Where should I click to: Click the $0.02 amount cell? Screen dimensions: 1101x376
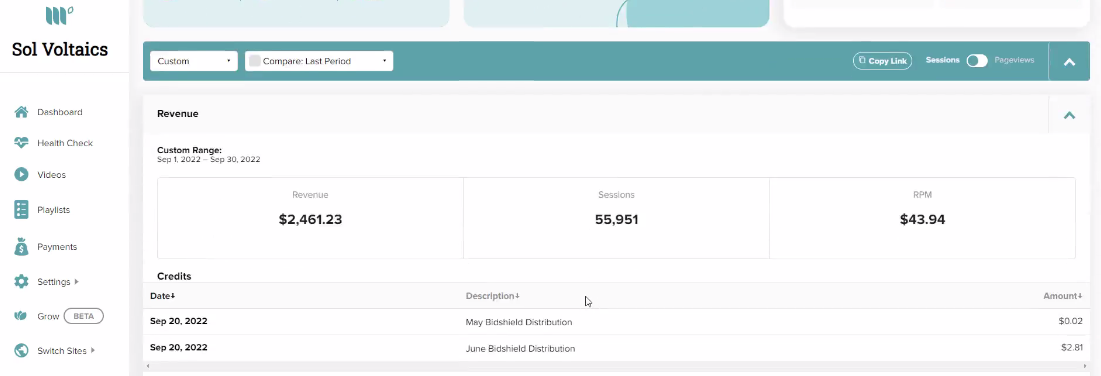pyautogui.click(x=1070, y=322)
